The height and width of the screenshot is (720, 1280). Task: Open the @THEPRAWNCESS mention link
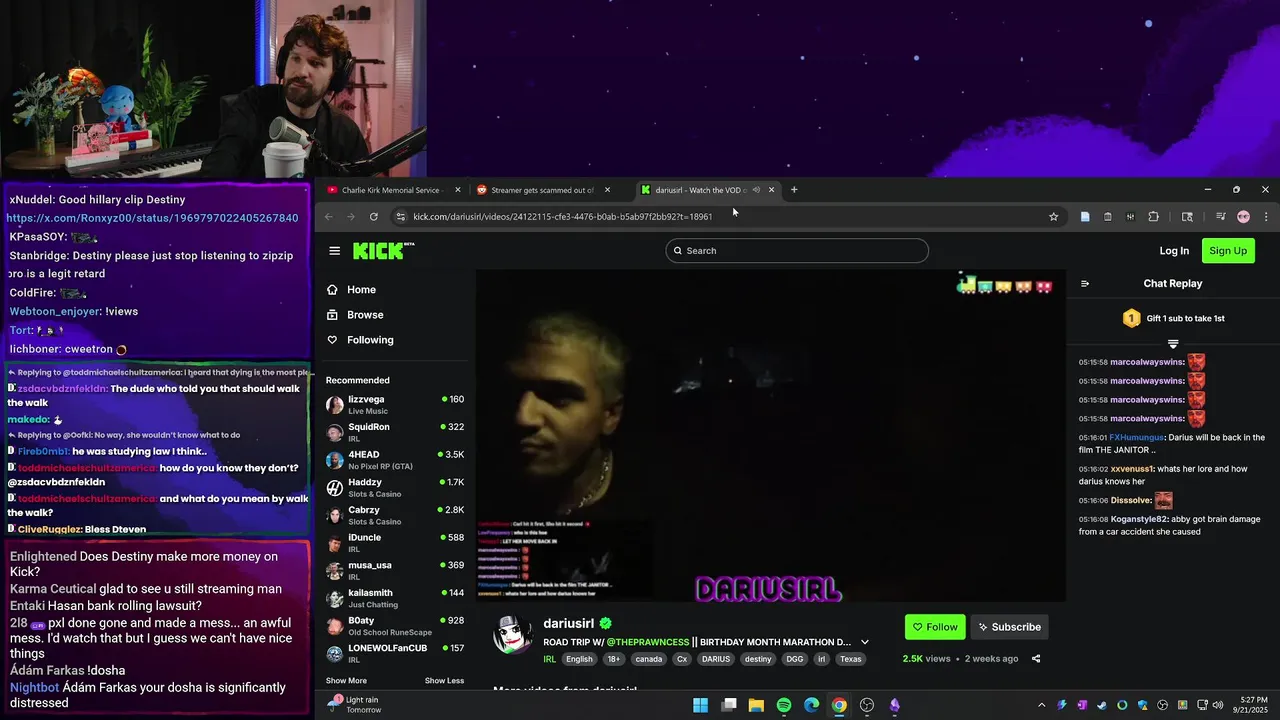tap(648, 642)
